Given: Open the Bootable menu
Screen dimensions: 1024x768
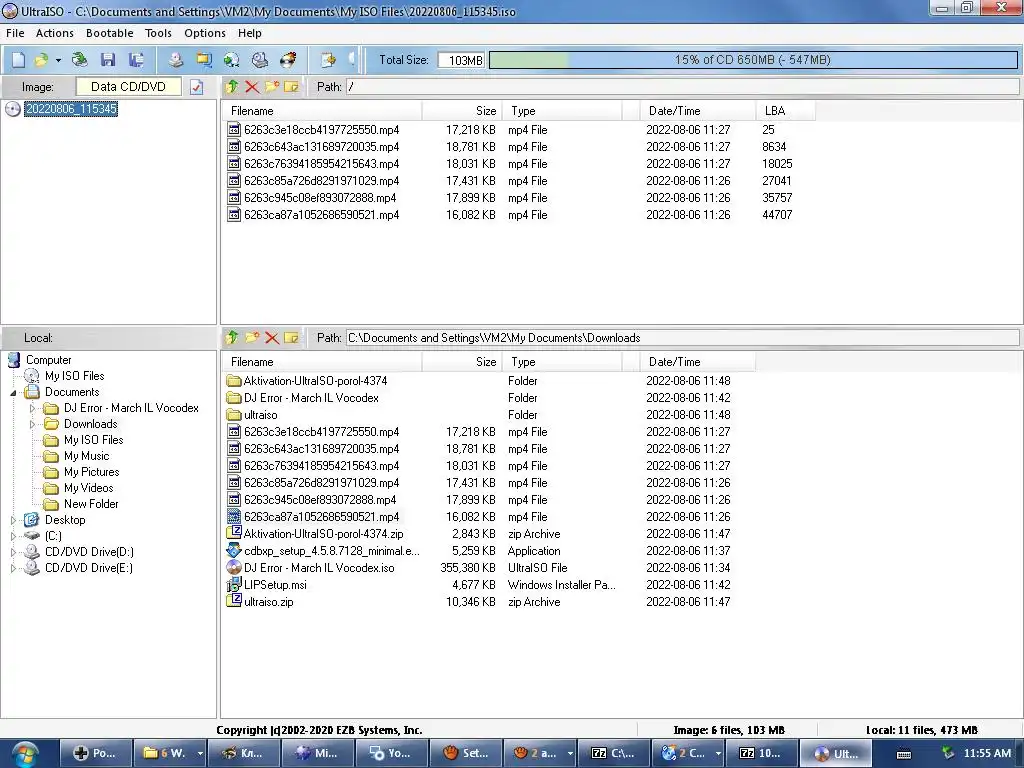Looking at the screenshot, I should (x=110, y=33).
